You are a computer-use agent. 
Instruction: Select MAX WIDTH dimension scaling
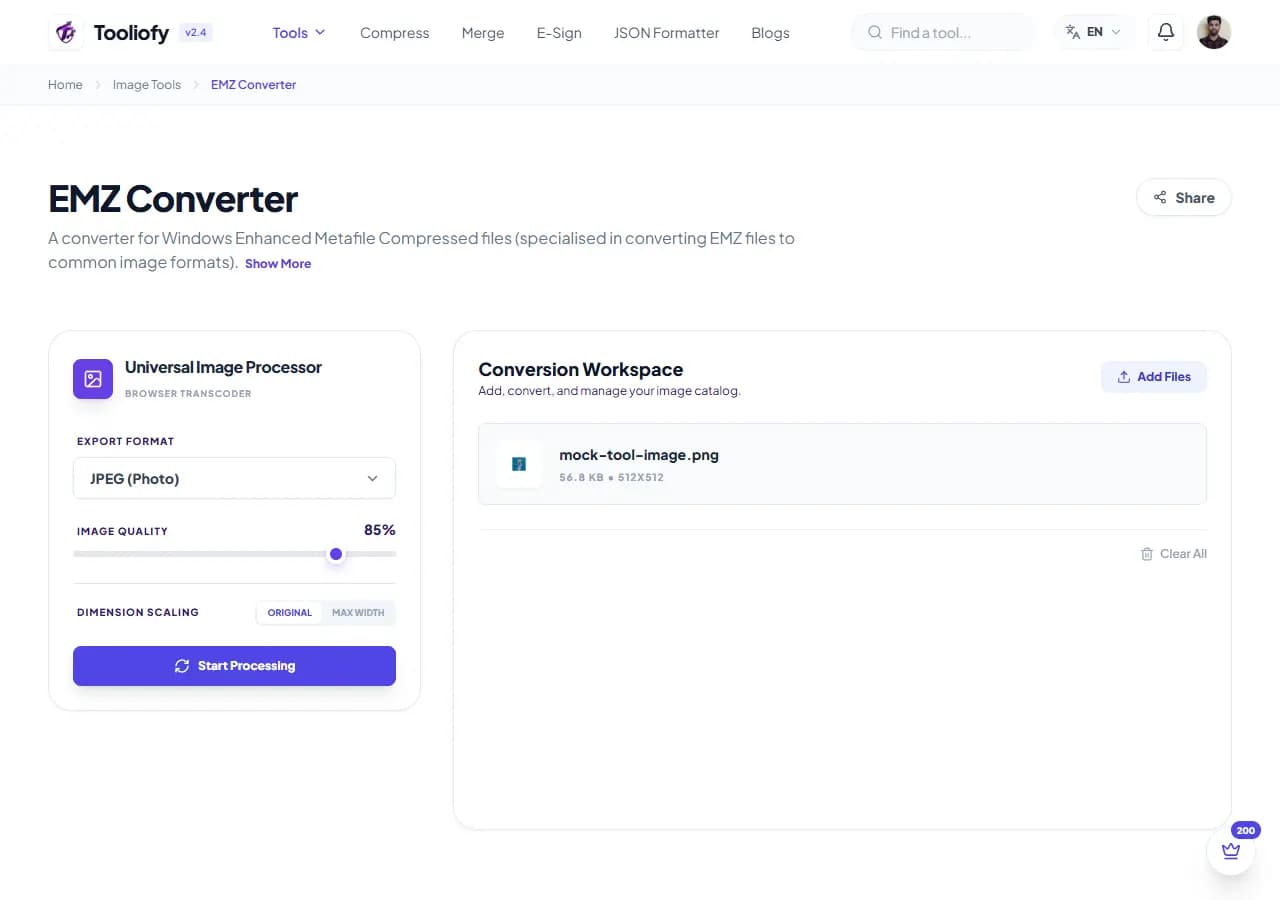(358, 612)
